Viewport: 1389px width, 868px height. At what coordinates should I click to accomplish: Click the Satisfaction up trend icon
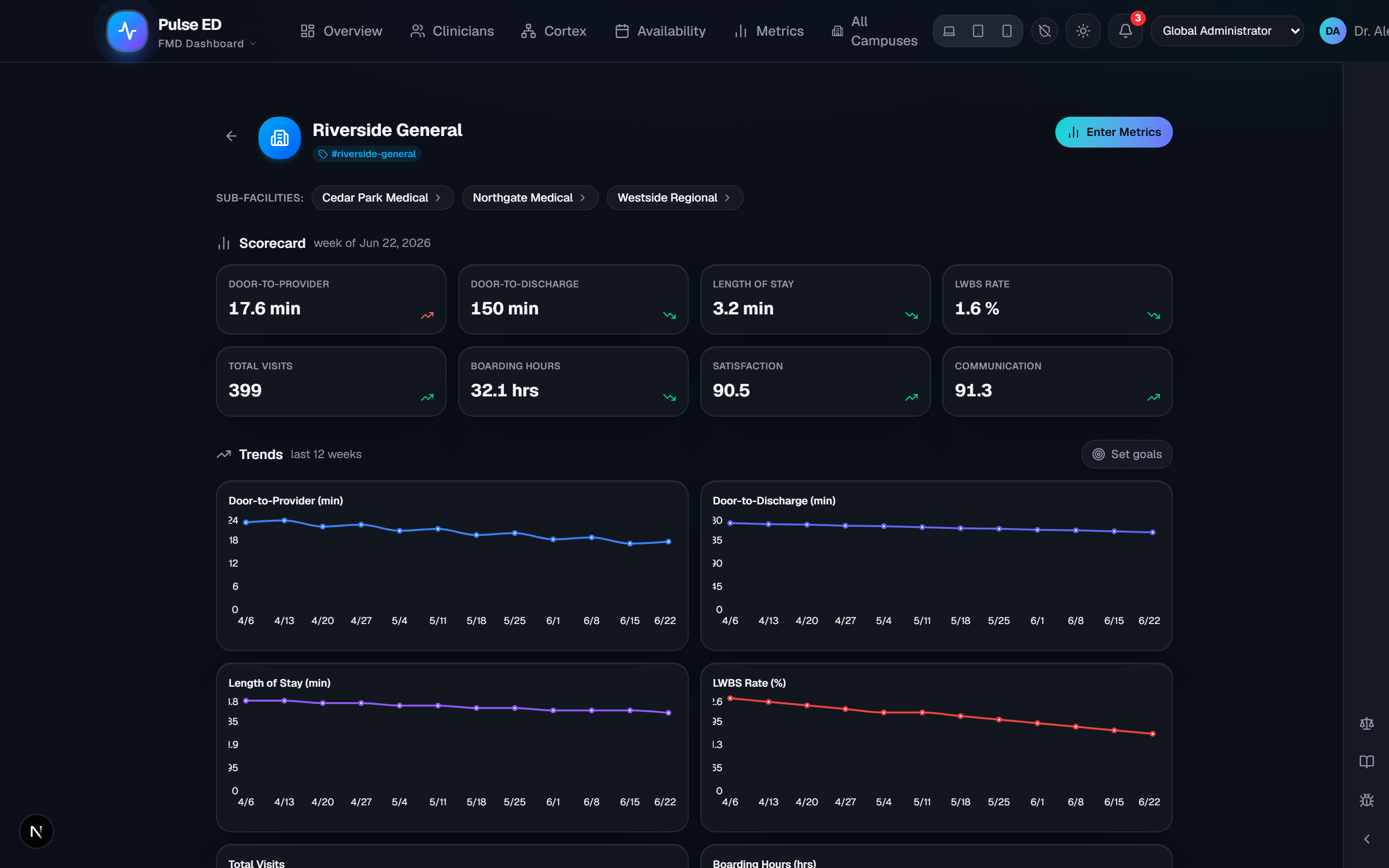pyautogui.click(x=912, y=397)
